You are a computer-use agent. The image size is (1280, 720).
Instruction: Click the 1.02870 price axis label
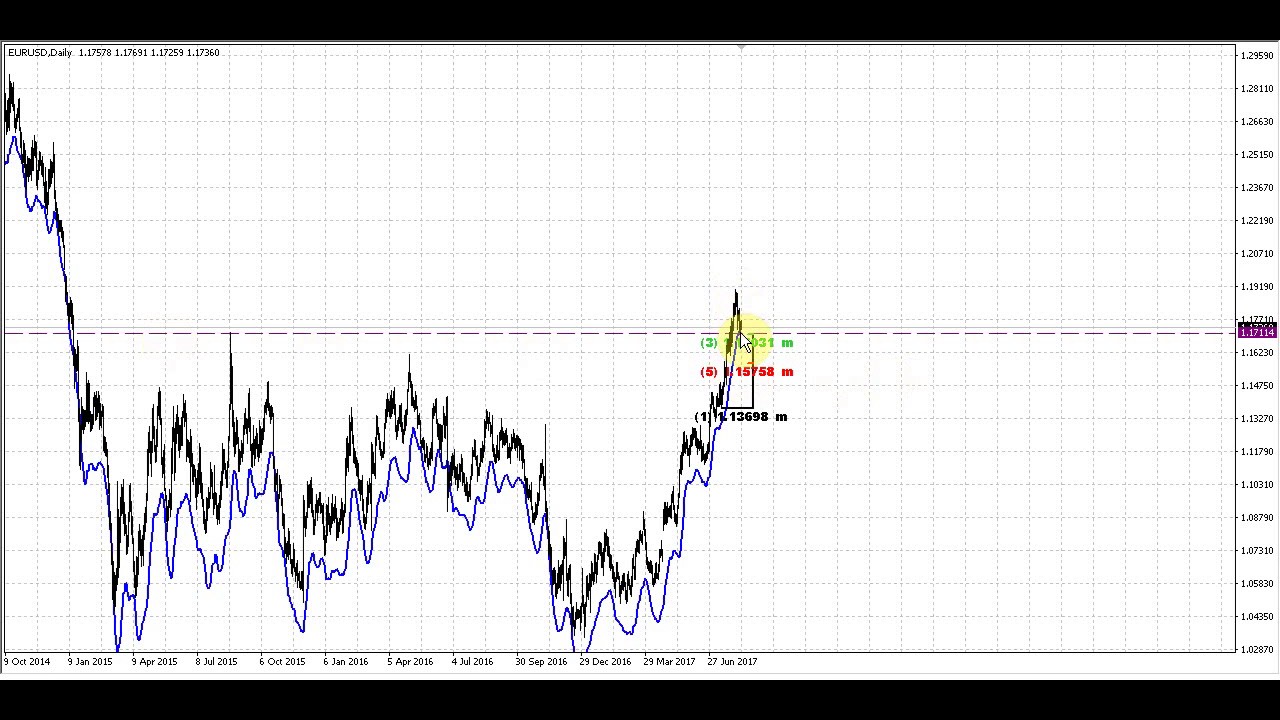point(1257,650)
